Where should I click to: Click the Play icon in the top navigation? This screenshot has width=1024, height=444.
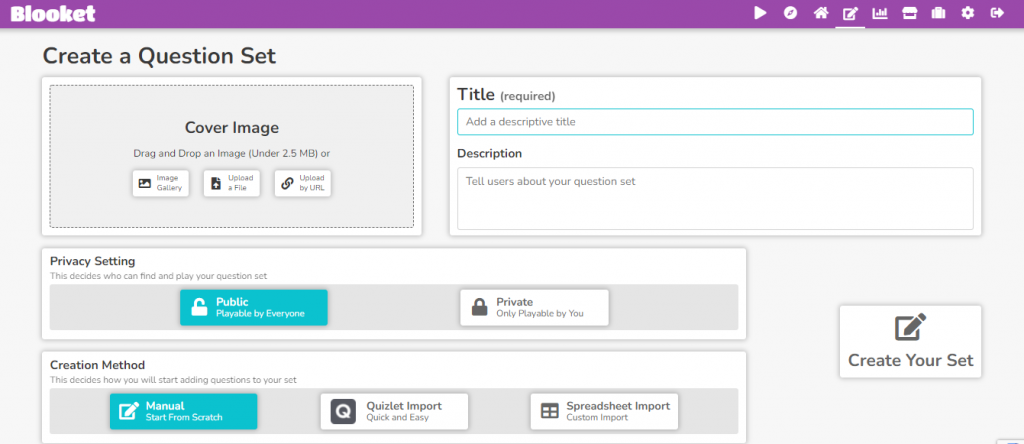point(760,13)
